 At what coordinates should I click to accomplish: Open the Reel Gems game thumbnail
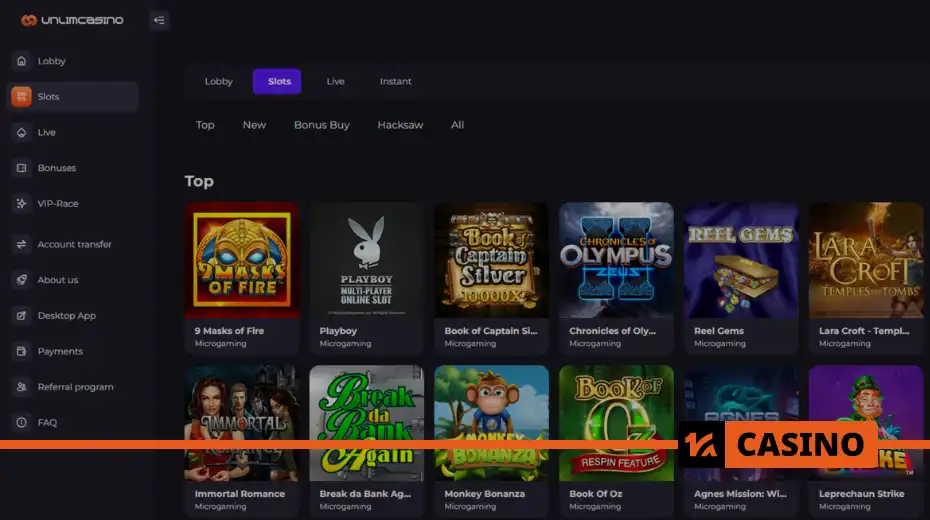pyautogui.click(x=741, y=260)
